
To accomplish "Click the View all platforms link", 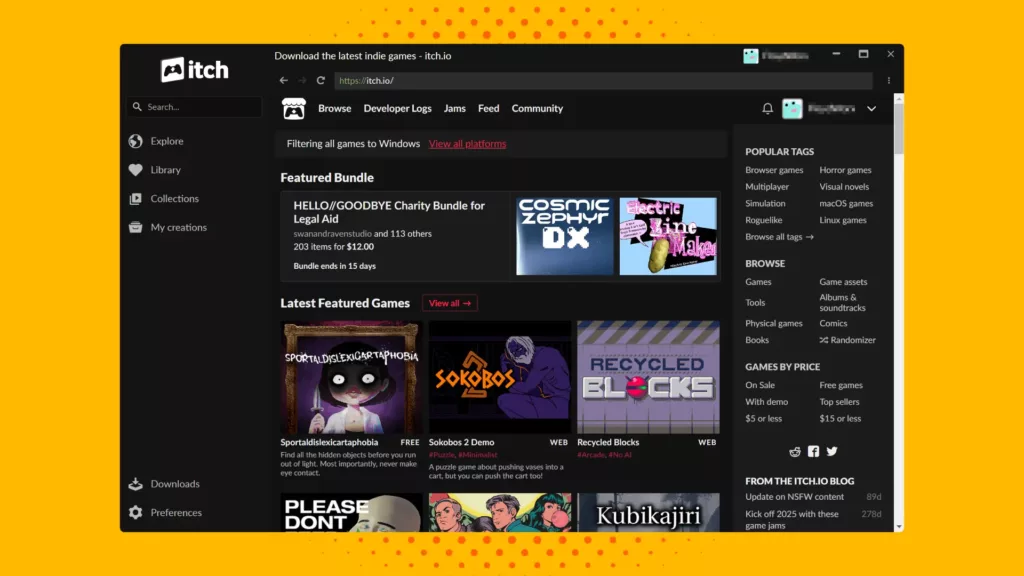I will click(467, 143).
